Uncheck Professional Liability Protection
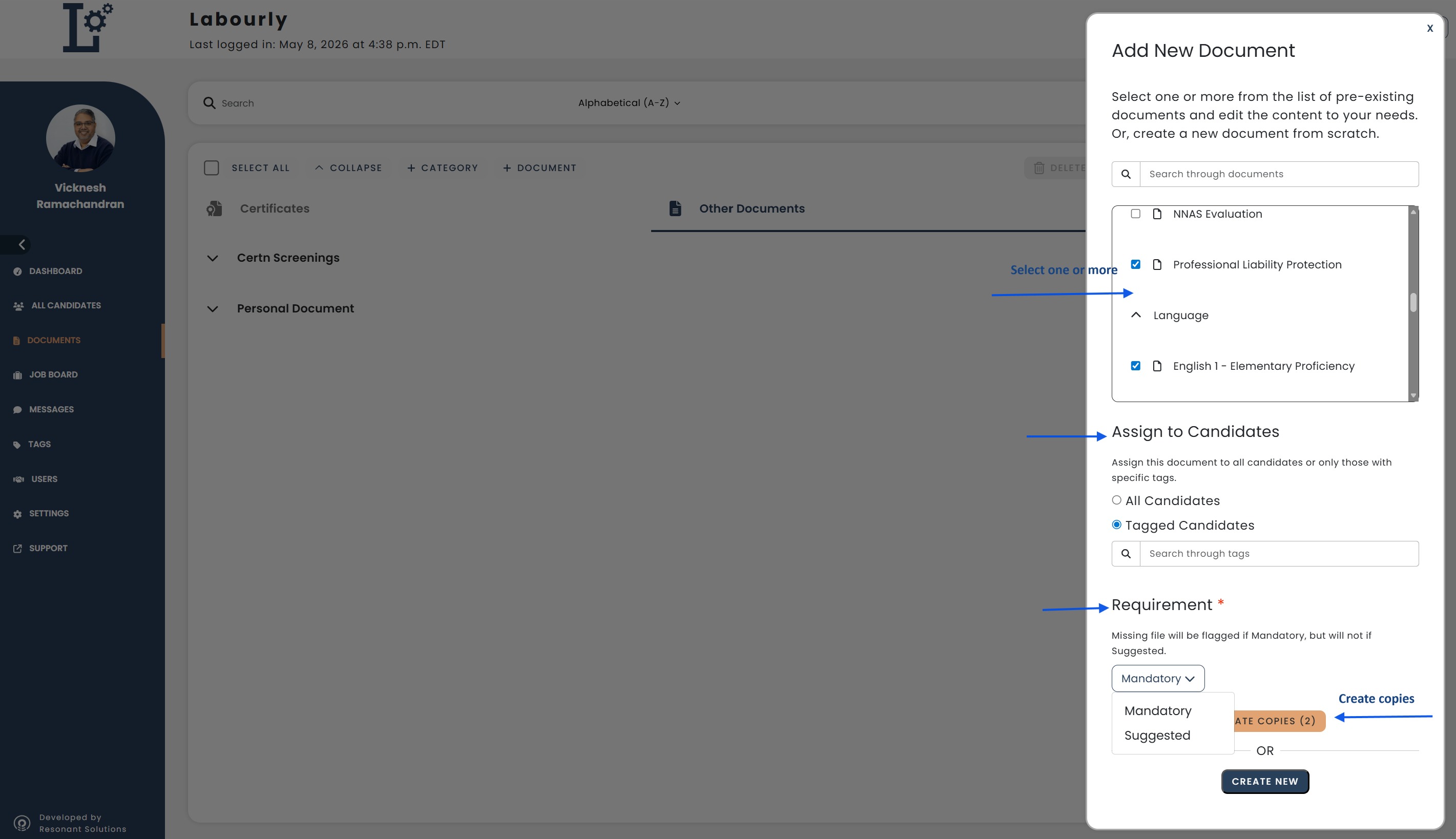 pyautogui.click(x=1135, y=264)
